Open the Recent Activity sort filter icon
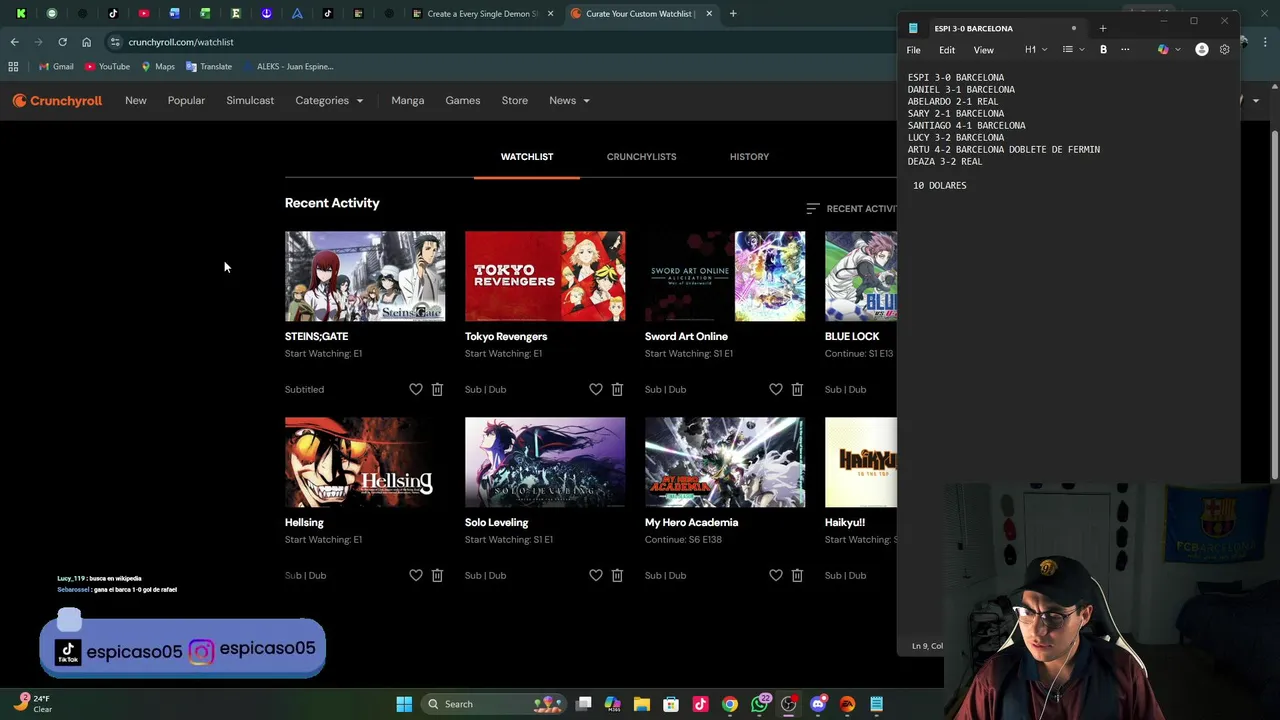1280x720 pixels. (813, 208)
